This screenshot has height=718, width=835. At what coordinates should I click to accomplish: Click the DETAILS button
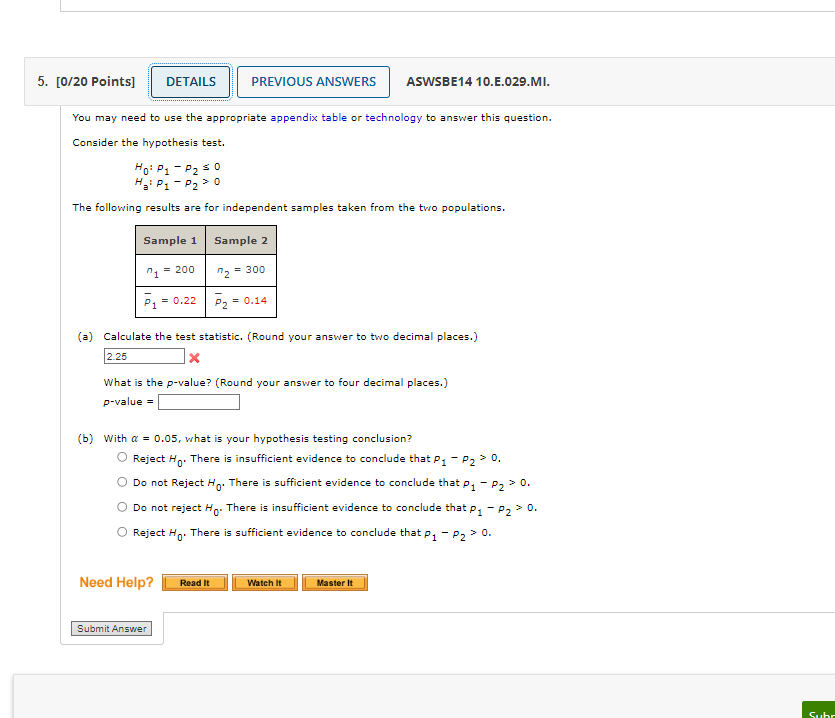coord(191,82)
